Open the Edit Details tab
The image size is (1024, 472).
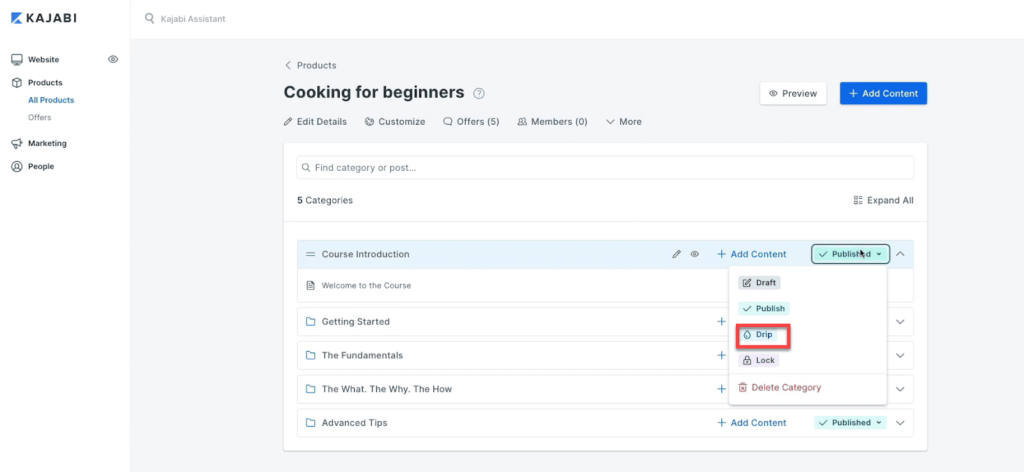pyautogui.click(x=315, y=121)
